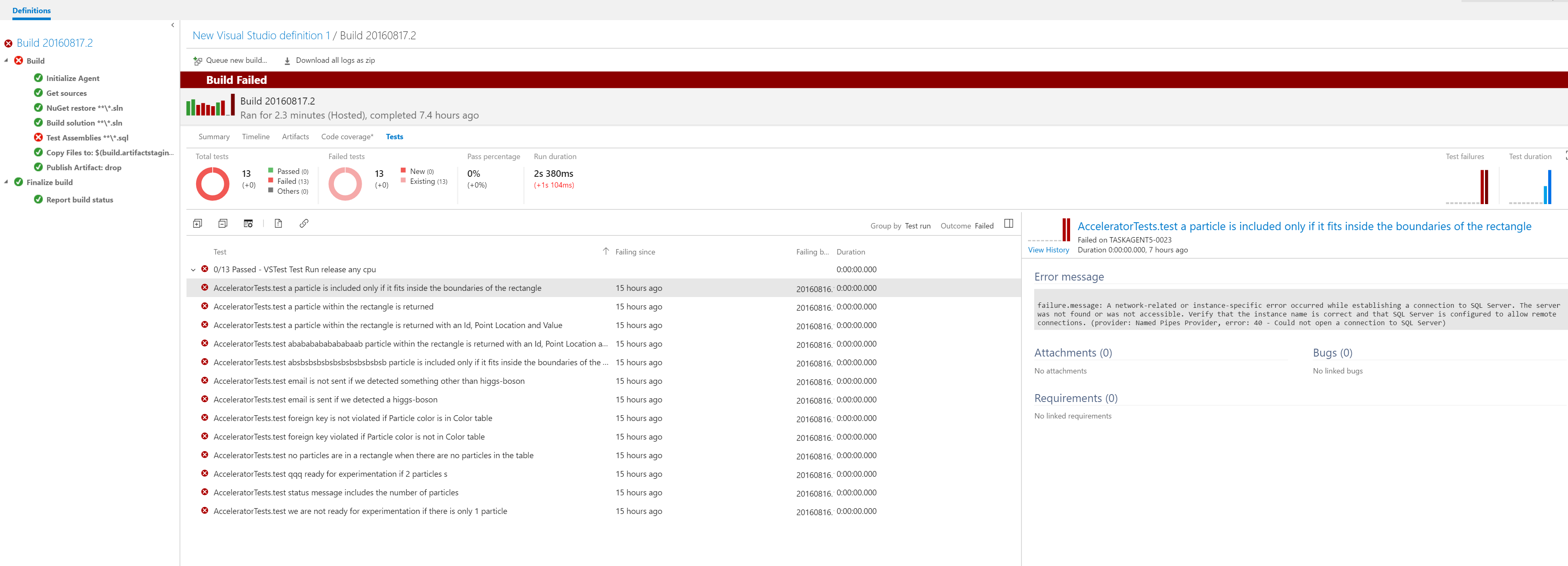This screenshot has height=566, width=1568.
Task: Click the View History link
Action: (x=1048, y=250)
